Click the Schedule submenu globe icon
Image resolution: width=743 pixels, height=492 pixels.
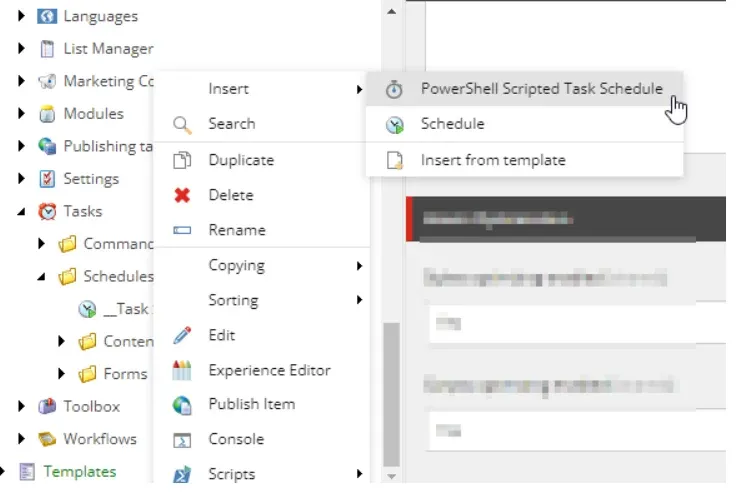(394, 125)
